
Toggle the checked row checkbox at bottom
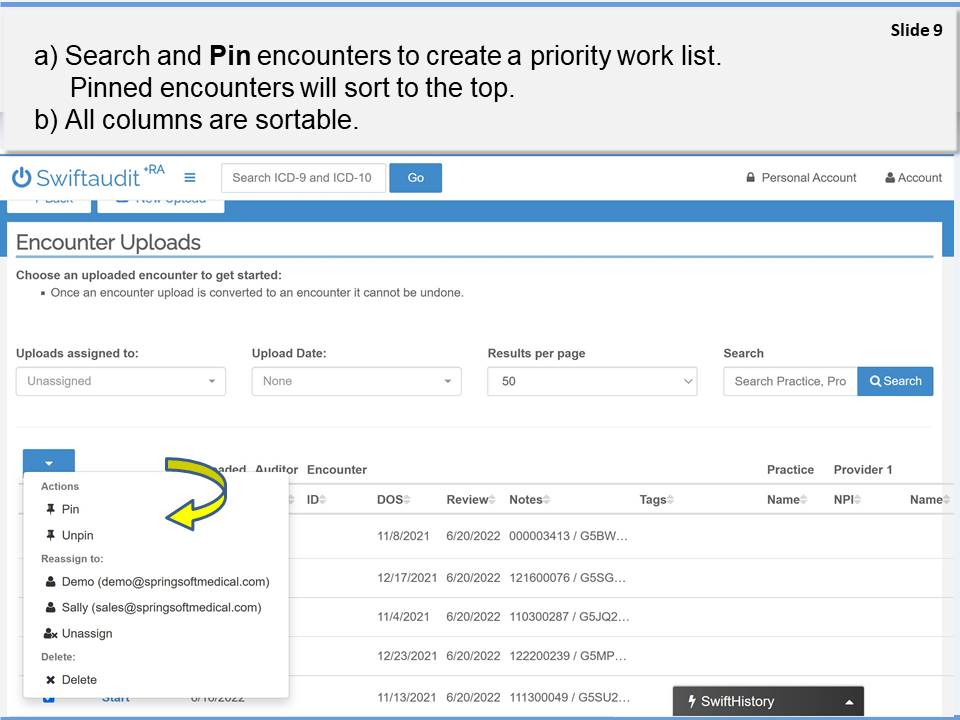tap(49, 698)
